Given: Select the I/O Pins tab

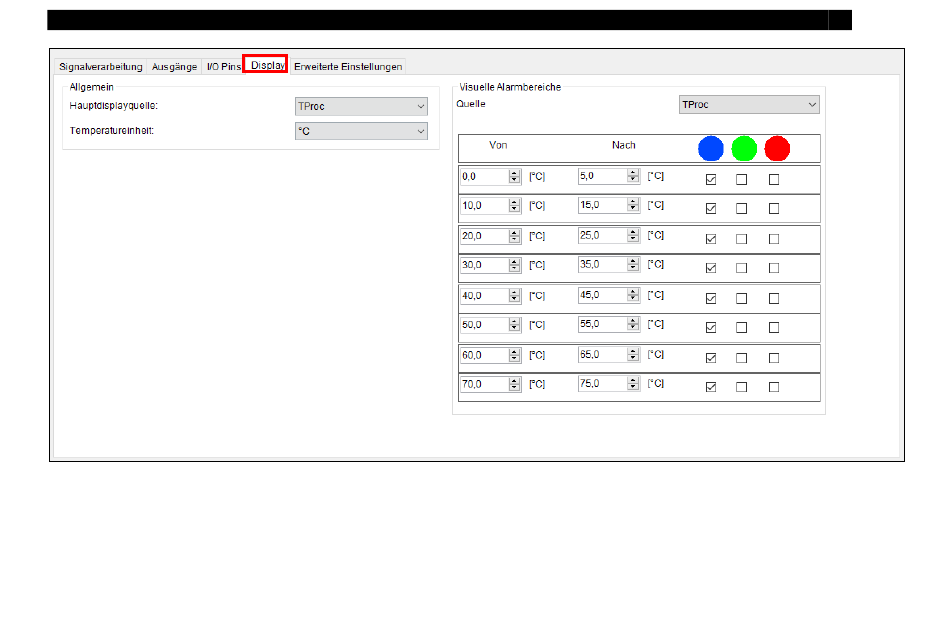Looking at the screenshot, I should (223, 67).
